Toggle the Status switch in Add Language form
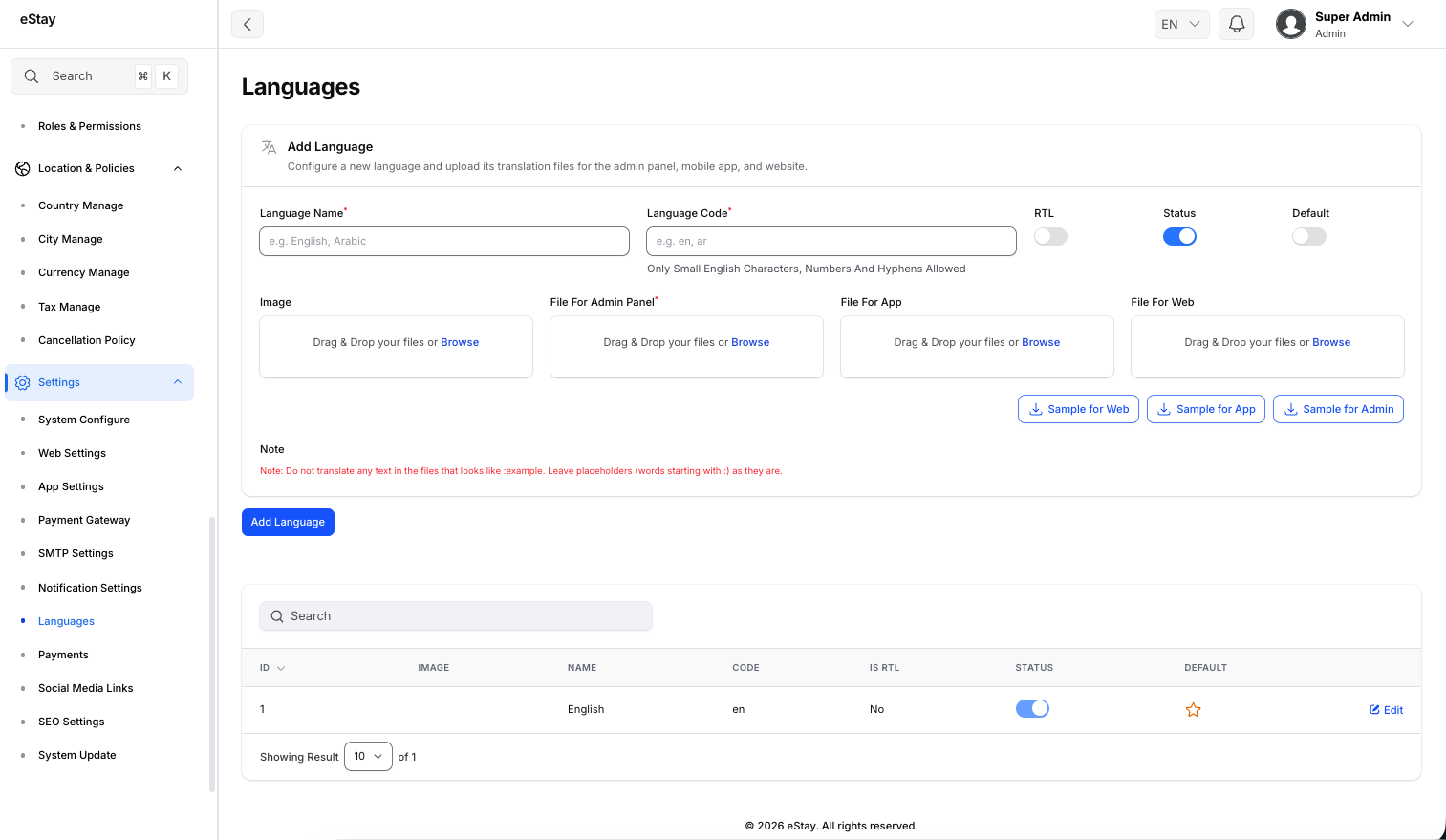Image resolution: width=1446 pixels, height=840 pixels. point(1179,236)
